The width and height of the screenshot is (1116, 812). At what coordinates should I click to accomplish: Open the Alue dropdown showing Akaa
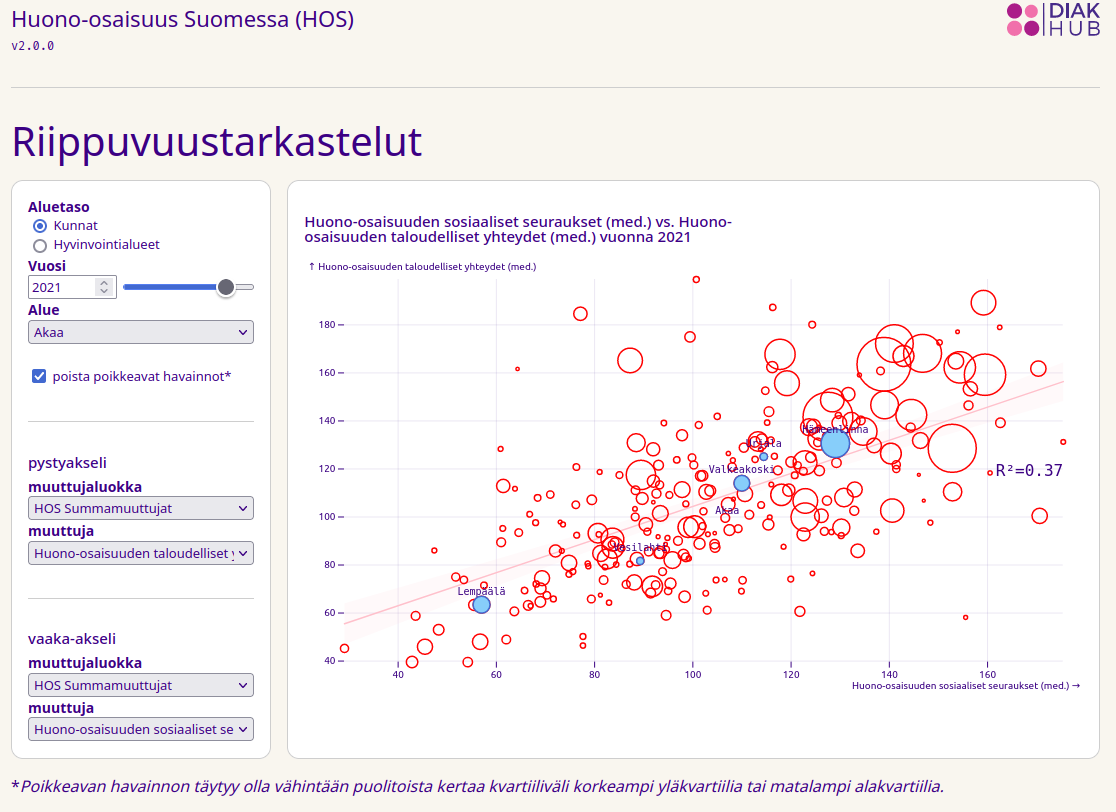[141, 332]
